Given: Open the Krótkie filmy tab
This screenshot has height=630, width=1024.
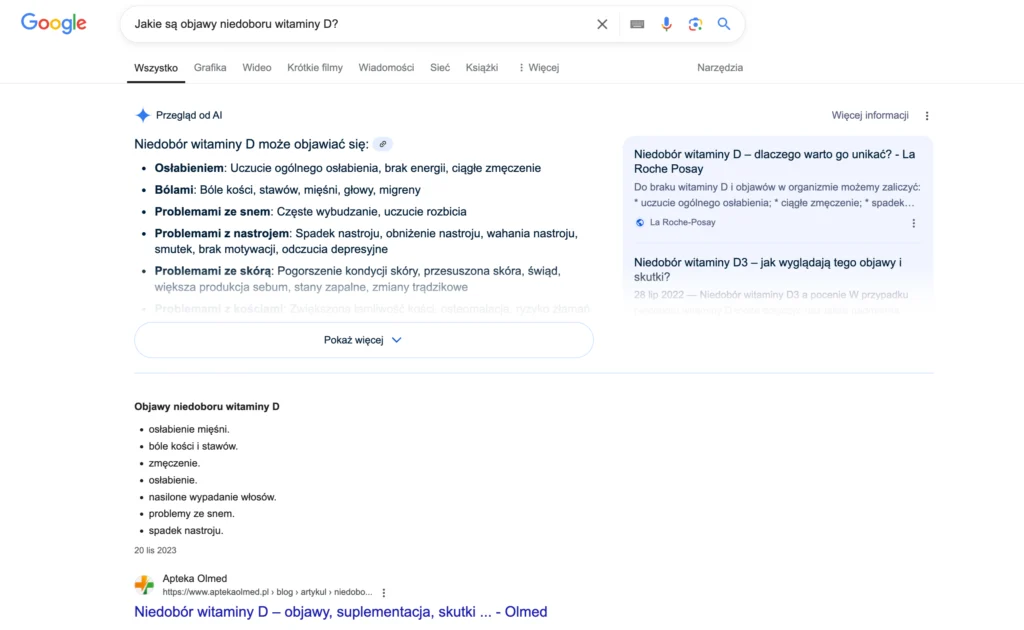Looking at the screenshot, I should 315,67.
